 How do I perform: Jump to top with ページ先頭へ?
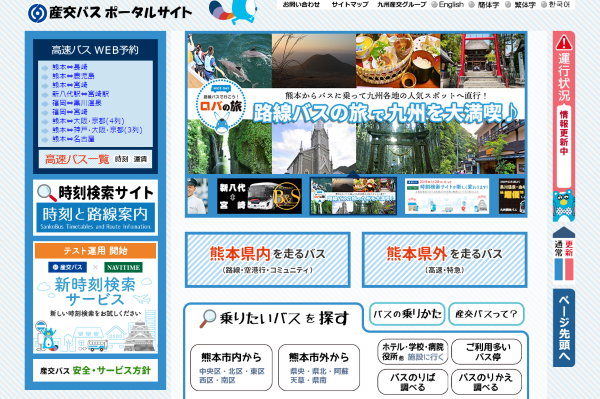[564, 328]
